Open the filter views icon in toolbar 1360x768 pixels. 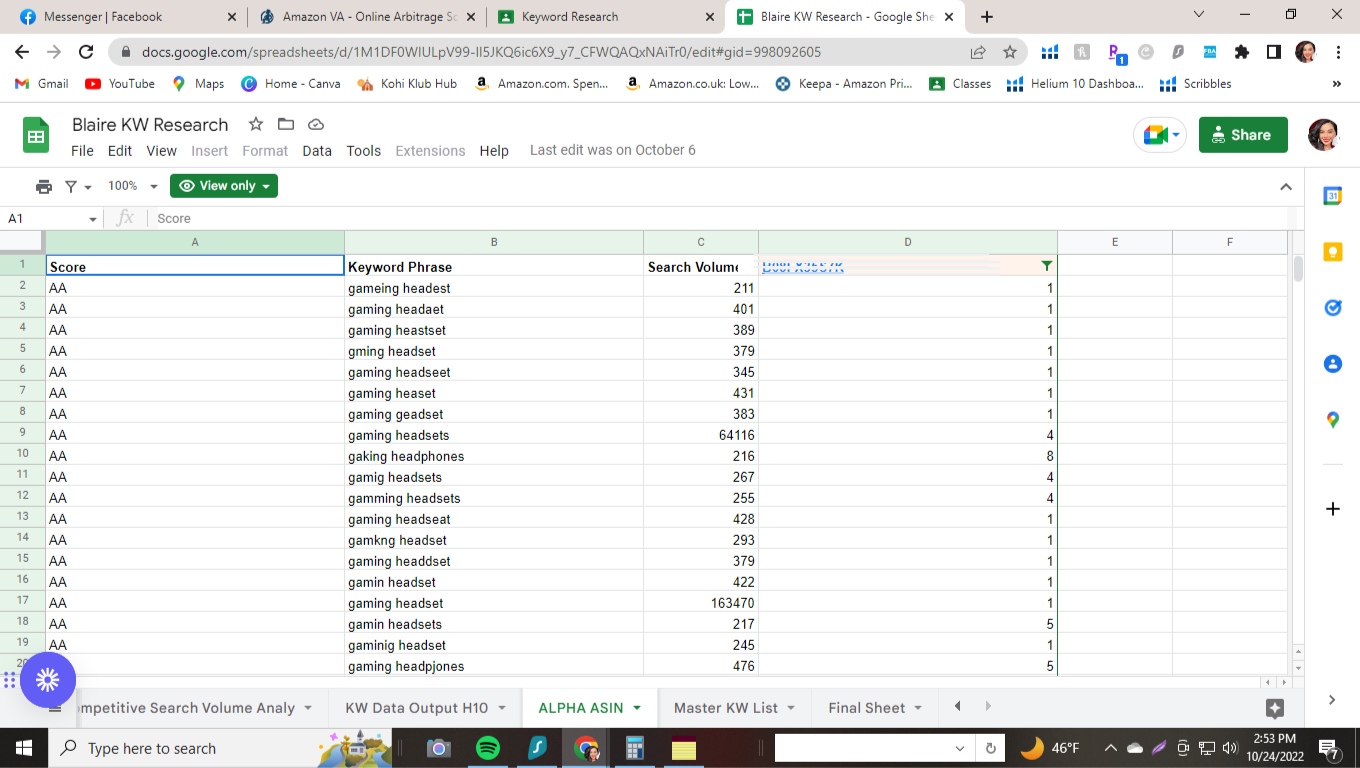(x=77, y=186)
